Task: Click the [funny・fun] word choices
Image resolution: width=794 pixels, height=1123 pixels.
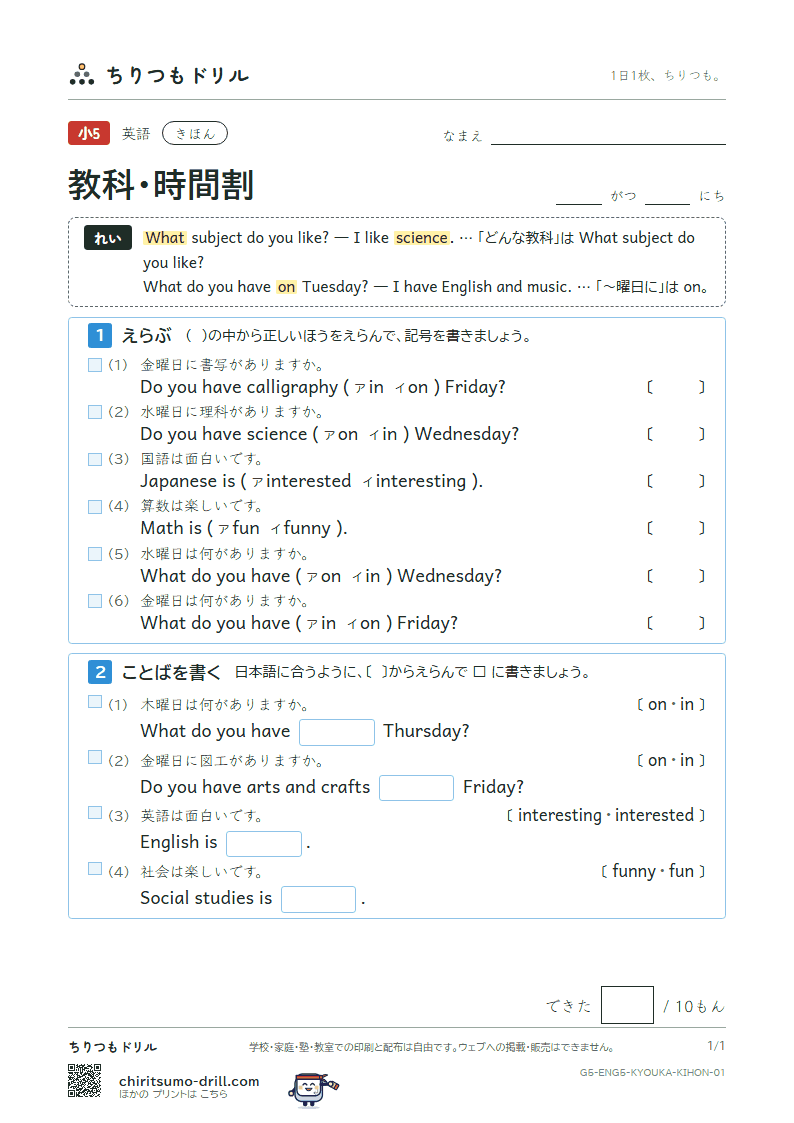Action: 653,871
